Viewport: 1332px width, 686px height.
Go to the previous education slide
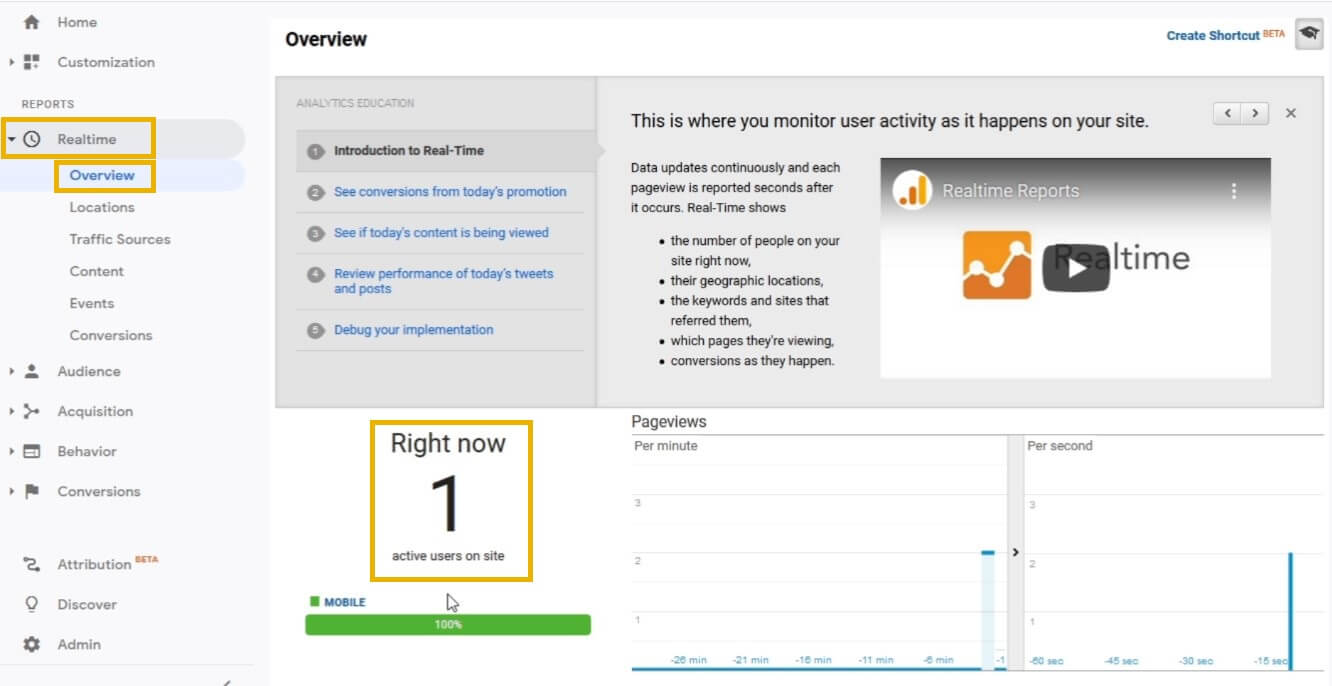point(1227,113)
